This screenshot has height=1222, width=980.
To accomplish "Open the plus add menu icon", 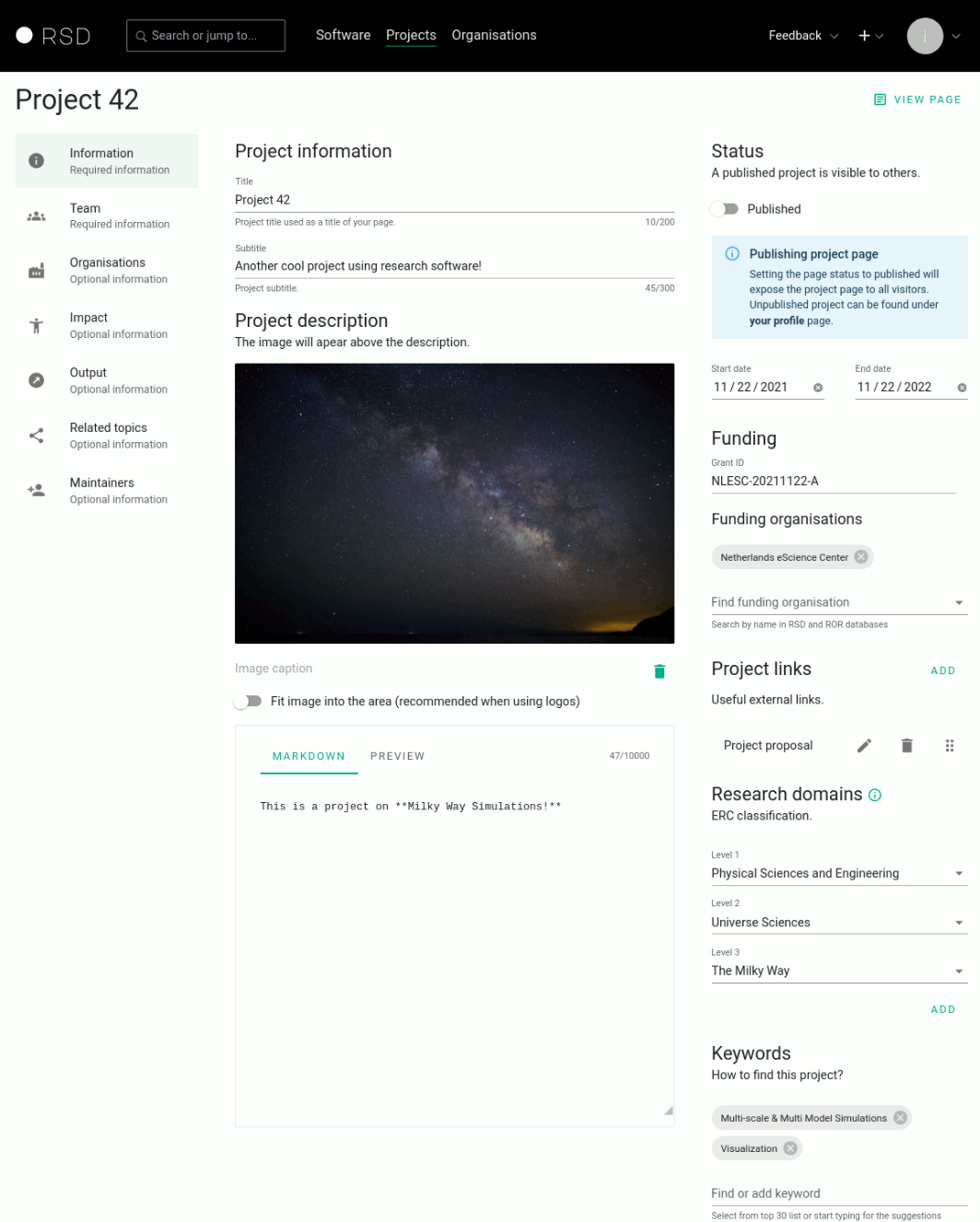I will point(864,36).
